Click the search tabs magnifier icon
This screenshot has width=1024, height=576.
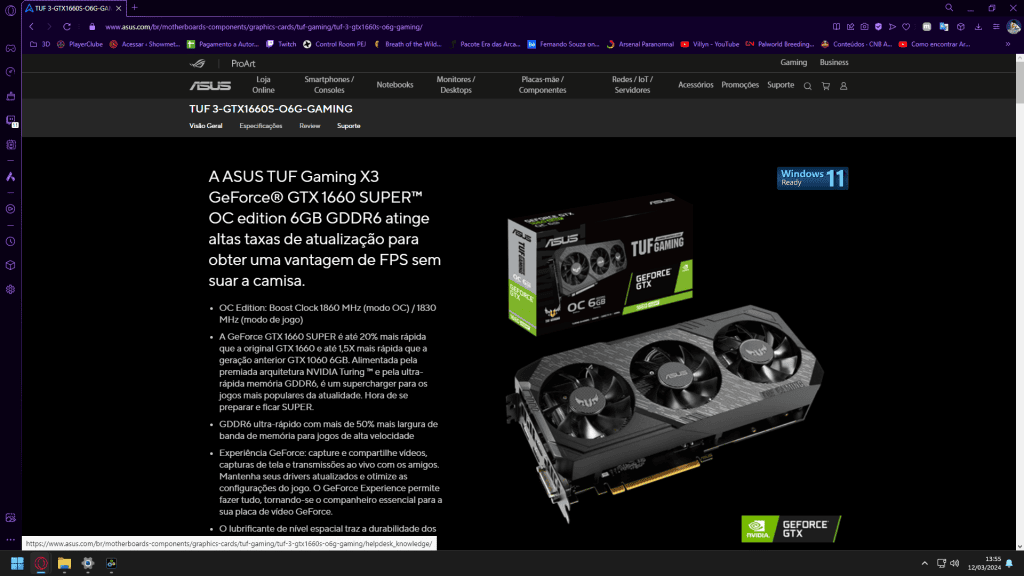tap(949, 8)
